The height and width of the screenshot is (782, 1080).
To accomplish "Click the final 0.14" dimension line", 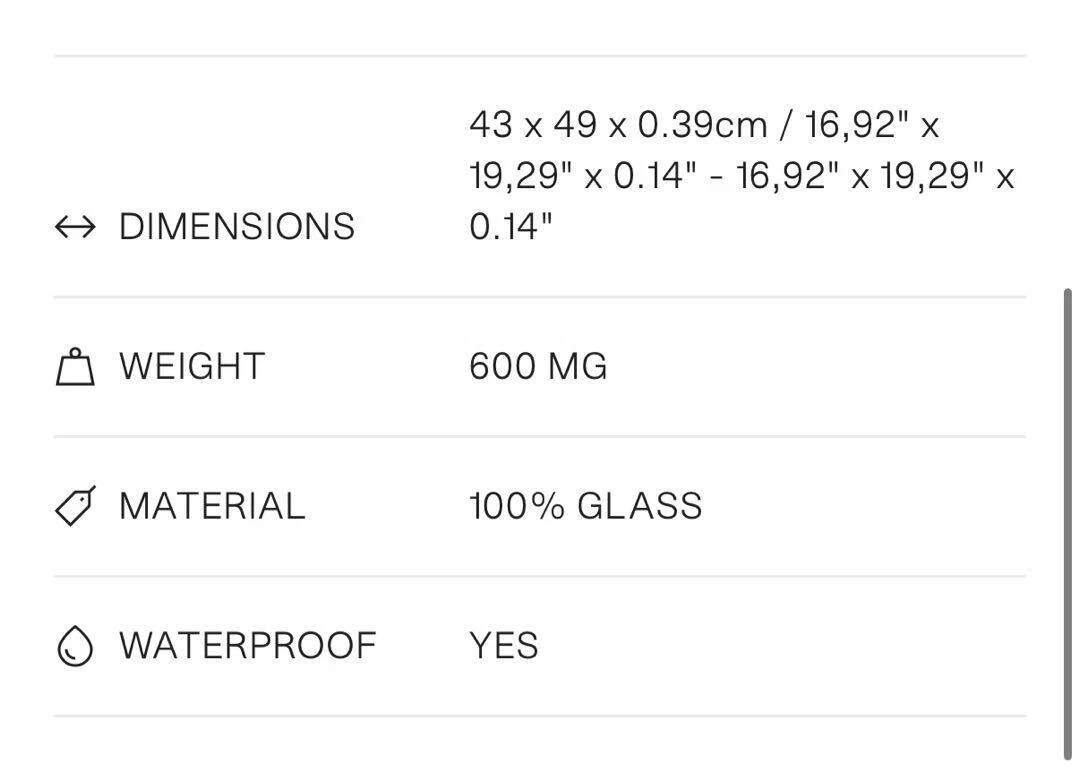I will 511,227.
